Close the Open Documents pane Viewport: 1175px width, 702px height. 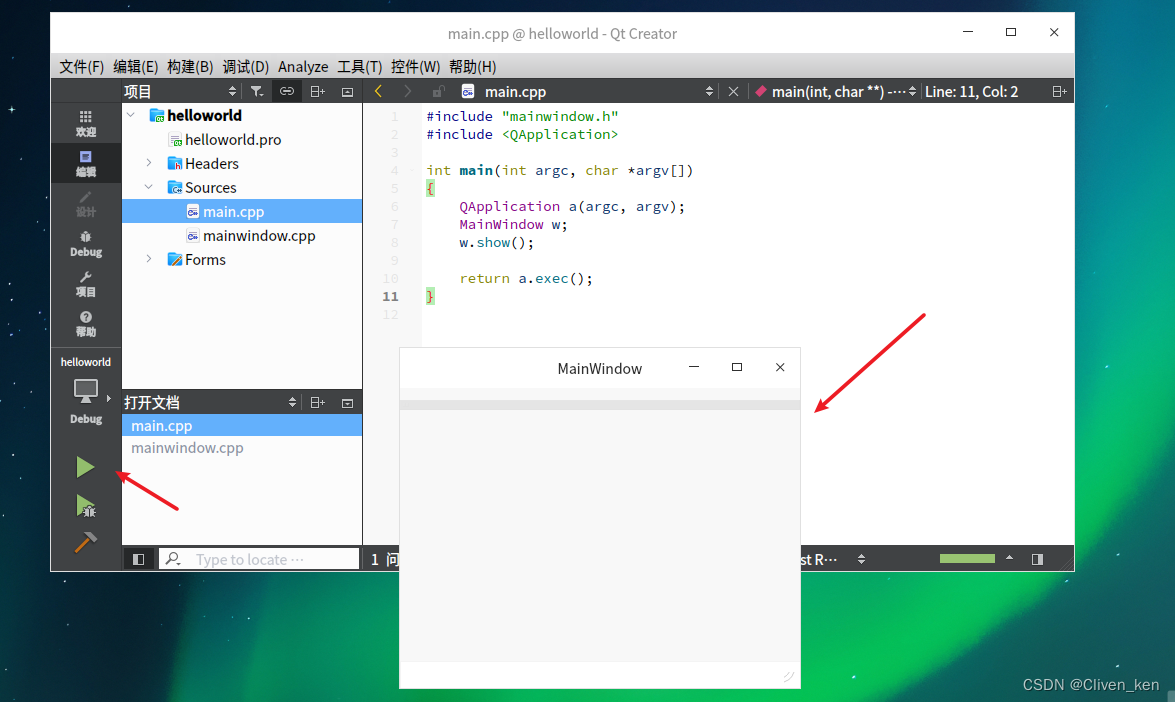(347, 402)
